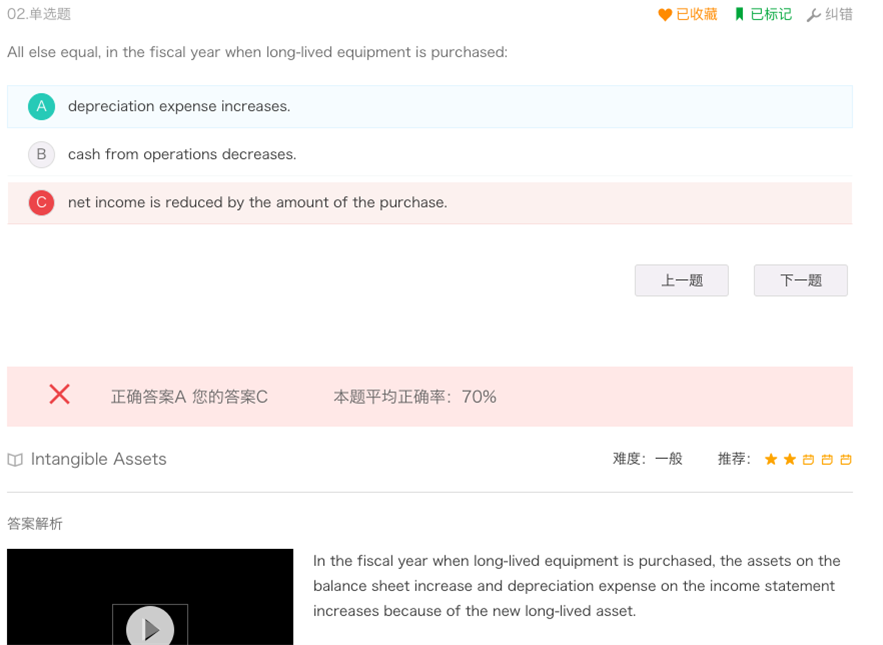The image size is (883, 645).
Task: Click the black video thumbnail area
Action: pyautogui.click(x=150, y=597)
